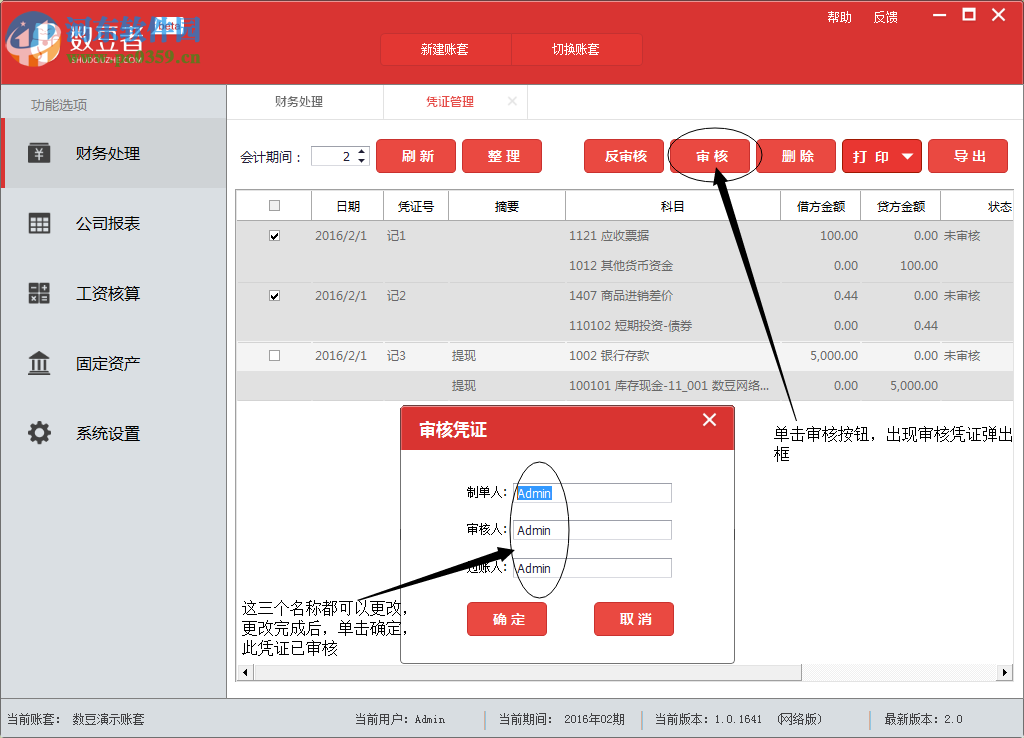Click the 审核 button to audit vouchers
The image size is (1024, 738).
click(x=712, y=156)
